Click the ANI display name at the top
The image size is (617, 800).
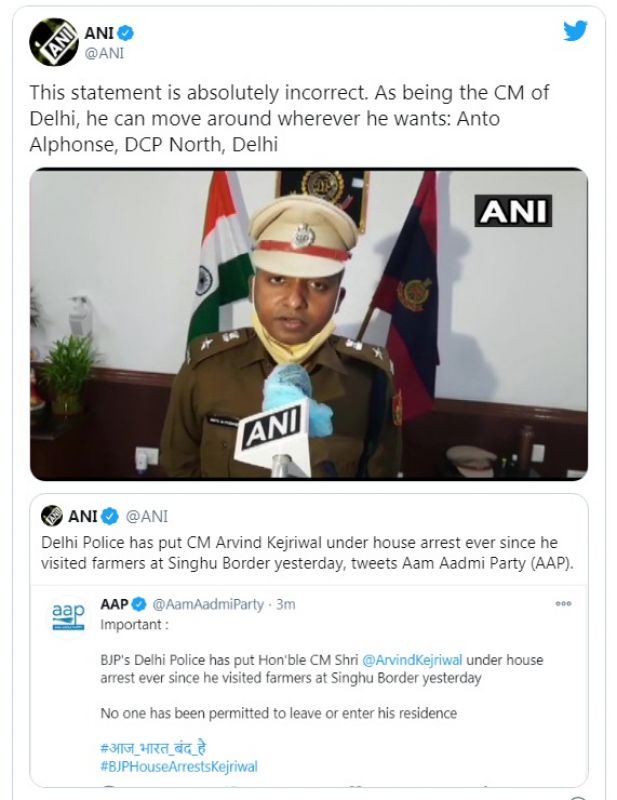click(98, 33)
